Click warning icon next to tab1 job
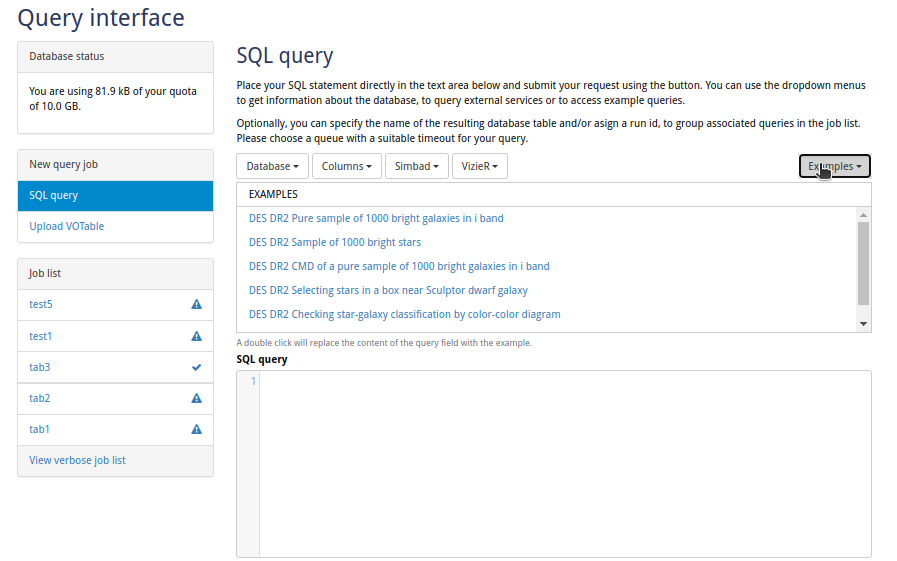 pyautogui.click(x=196, y=429)
